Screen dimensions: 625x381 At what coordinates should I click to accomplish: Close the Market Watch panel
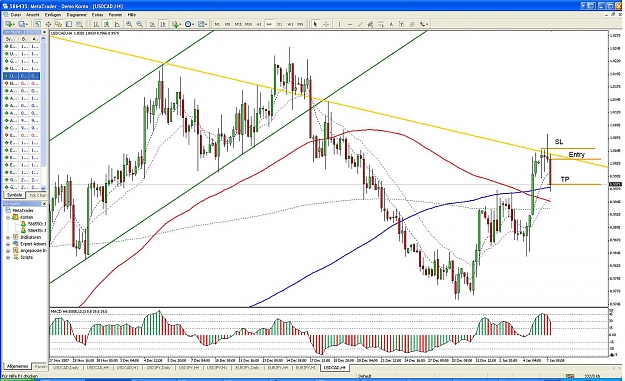coord(44,32)
